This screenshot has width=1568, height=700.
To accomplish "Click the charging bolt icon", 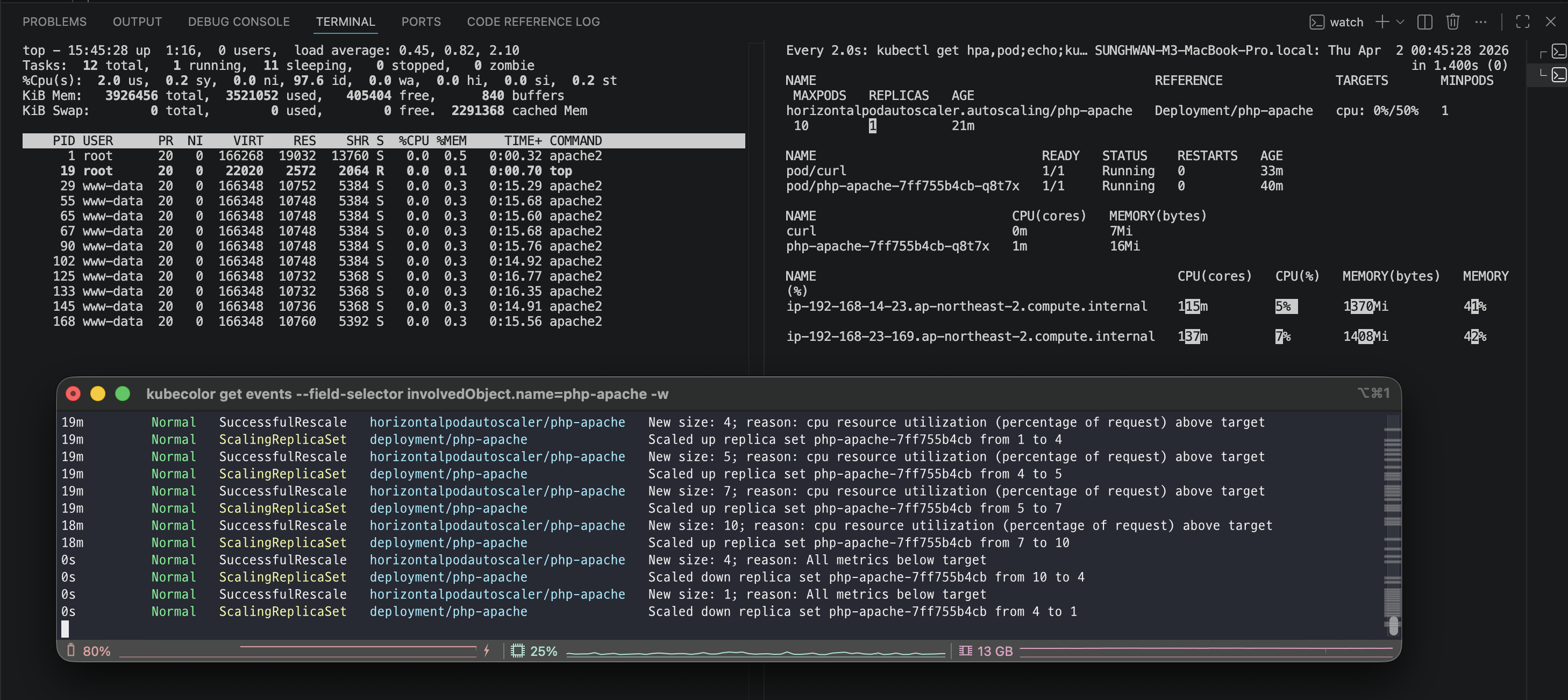I will point(486,651).
